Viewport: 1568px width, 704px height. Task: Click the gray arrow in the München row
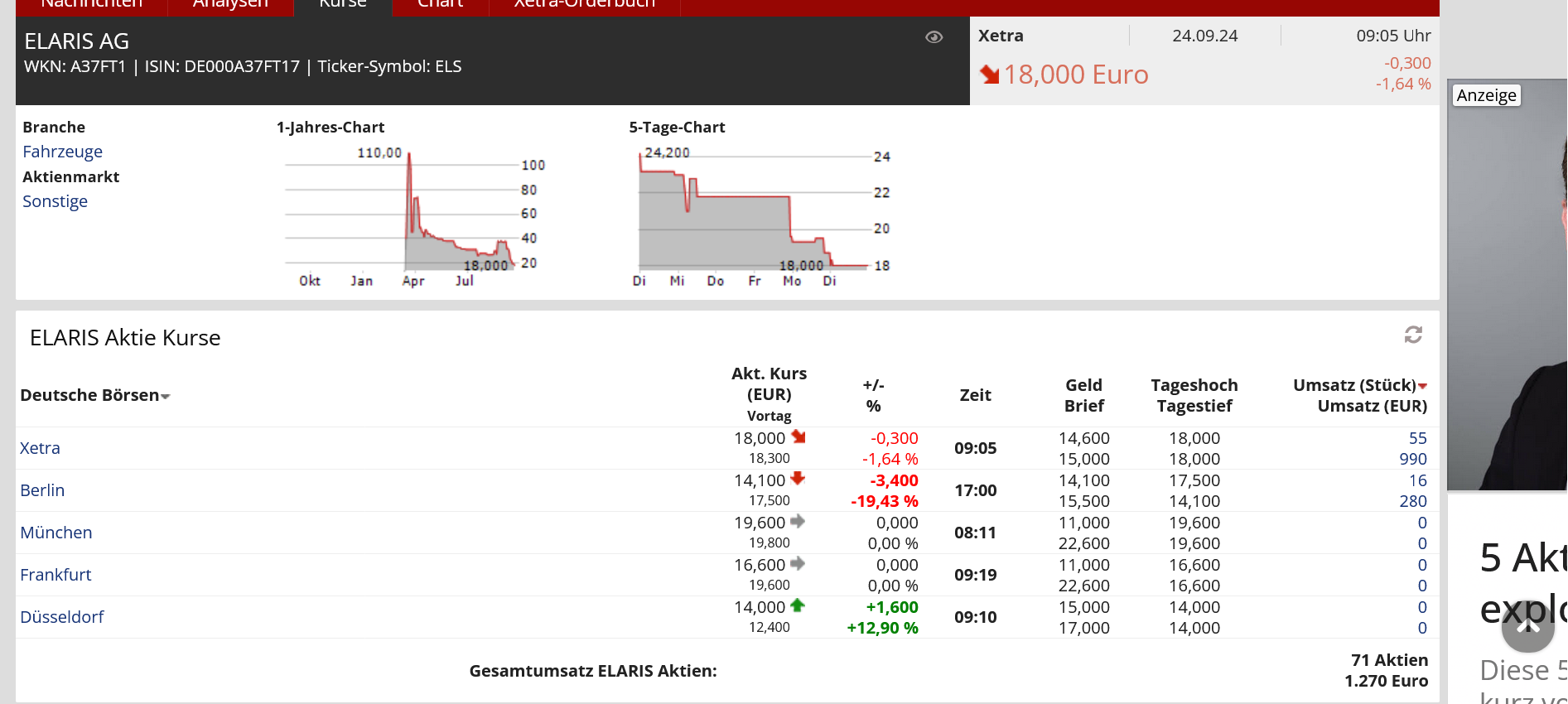798,522
